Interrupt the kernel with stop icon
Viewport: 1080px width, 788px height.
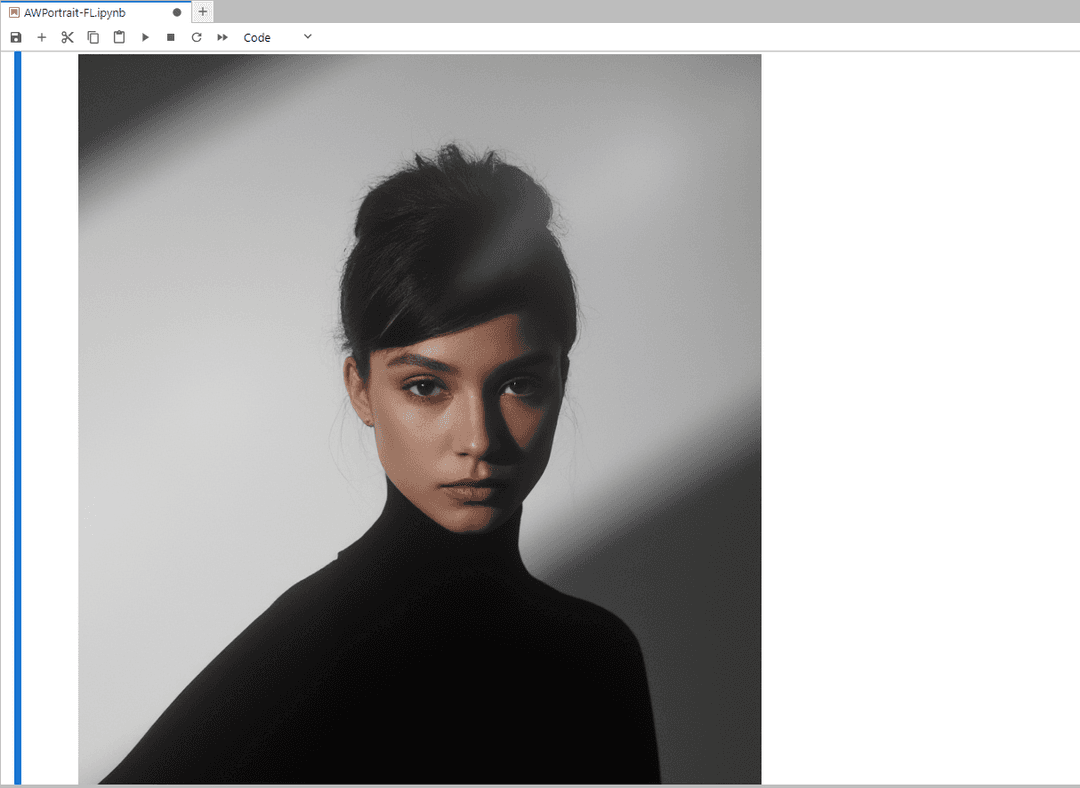(x=171, y=37)
